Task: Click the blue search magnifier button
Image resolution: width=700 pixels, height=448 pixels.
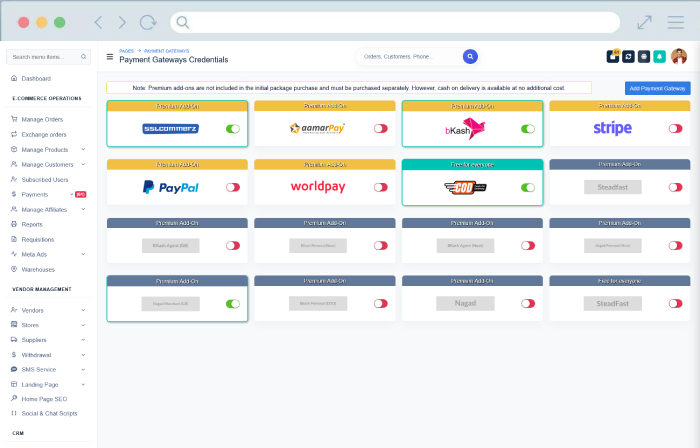Action: pos(470,57)
